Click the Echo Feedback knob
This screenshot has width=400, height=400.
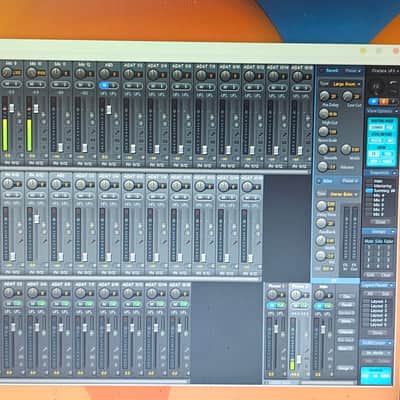click(x=321, y=223)
